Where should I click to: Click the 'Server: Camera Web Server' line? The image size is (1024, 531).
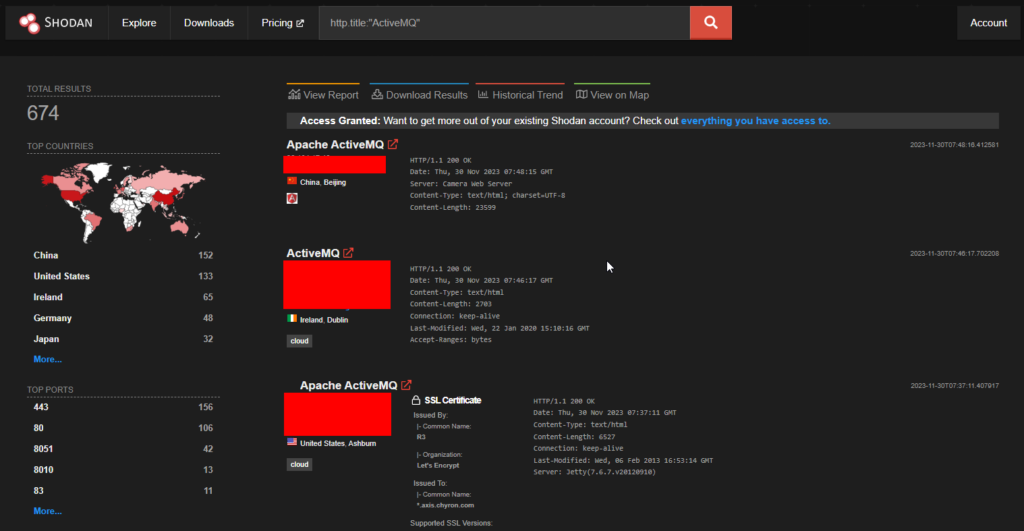coord(461,184)
